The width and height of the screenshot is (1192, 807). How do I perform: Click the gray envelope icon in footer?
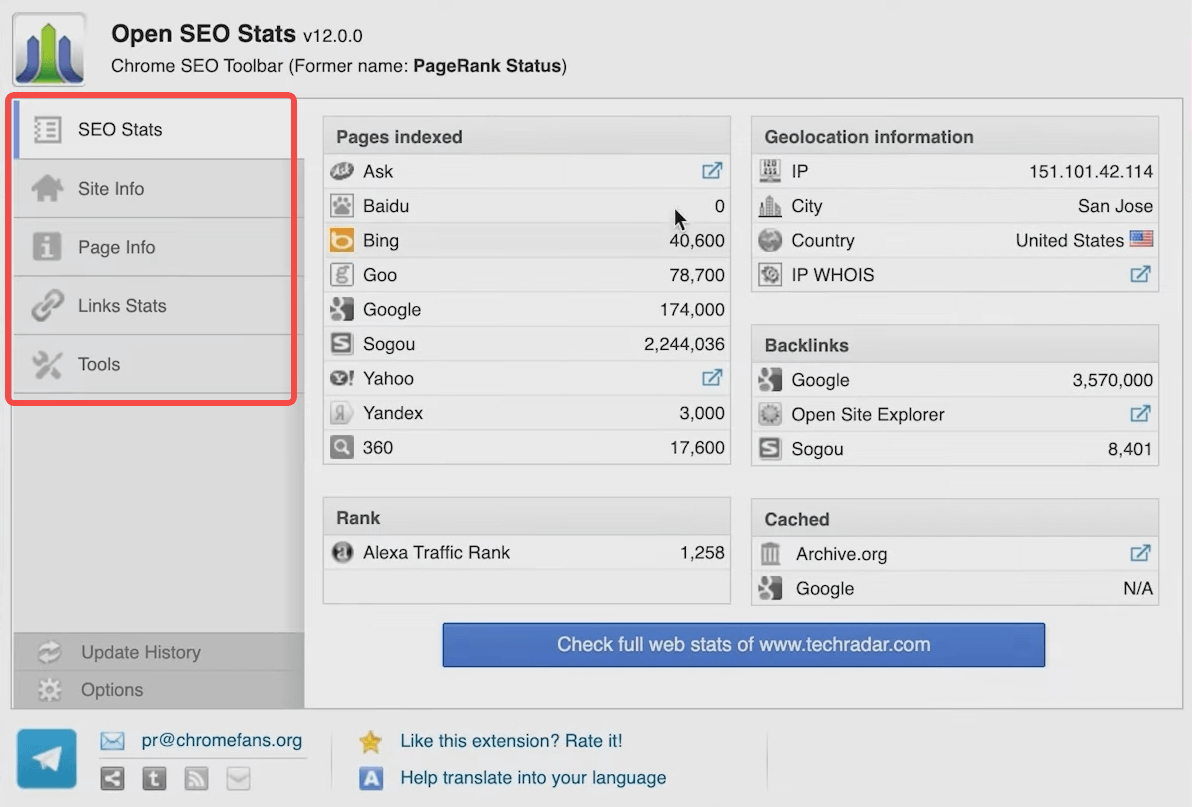tap(239, 778)
